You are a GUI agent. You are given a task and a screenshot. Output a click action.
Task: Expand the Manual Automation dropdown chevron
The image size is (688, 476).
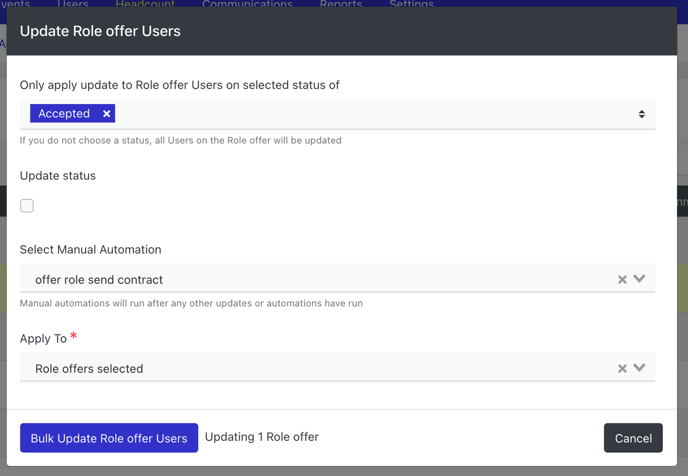639,279
